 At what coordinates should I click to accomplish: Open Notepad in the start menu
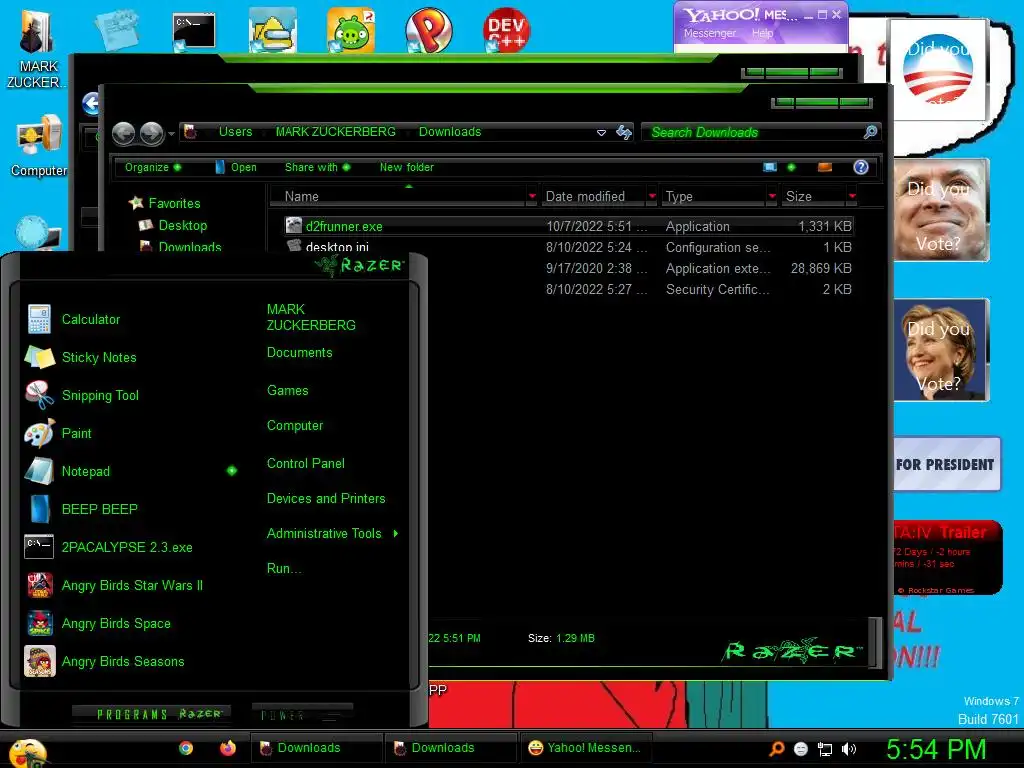click(x=86, y=471)
